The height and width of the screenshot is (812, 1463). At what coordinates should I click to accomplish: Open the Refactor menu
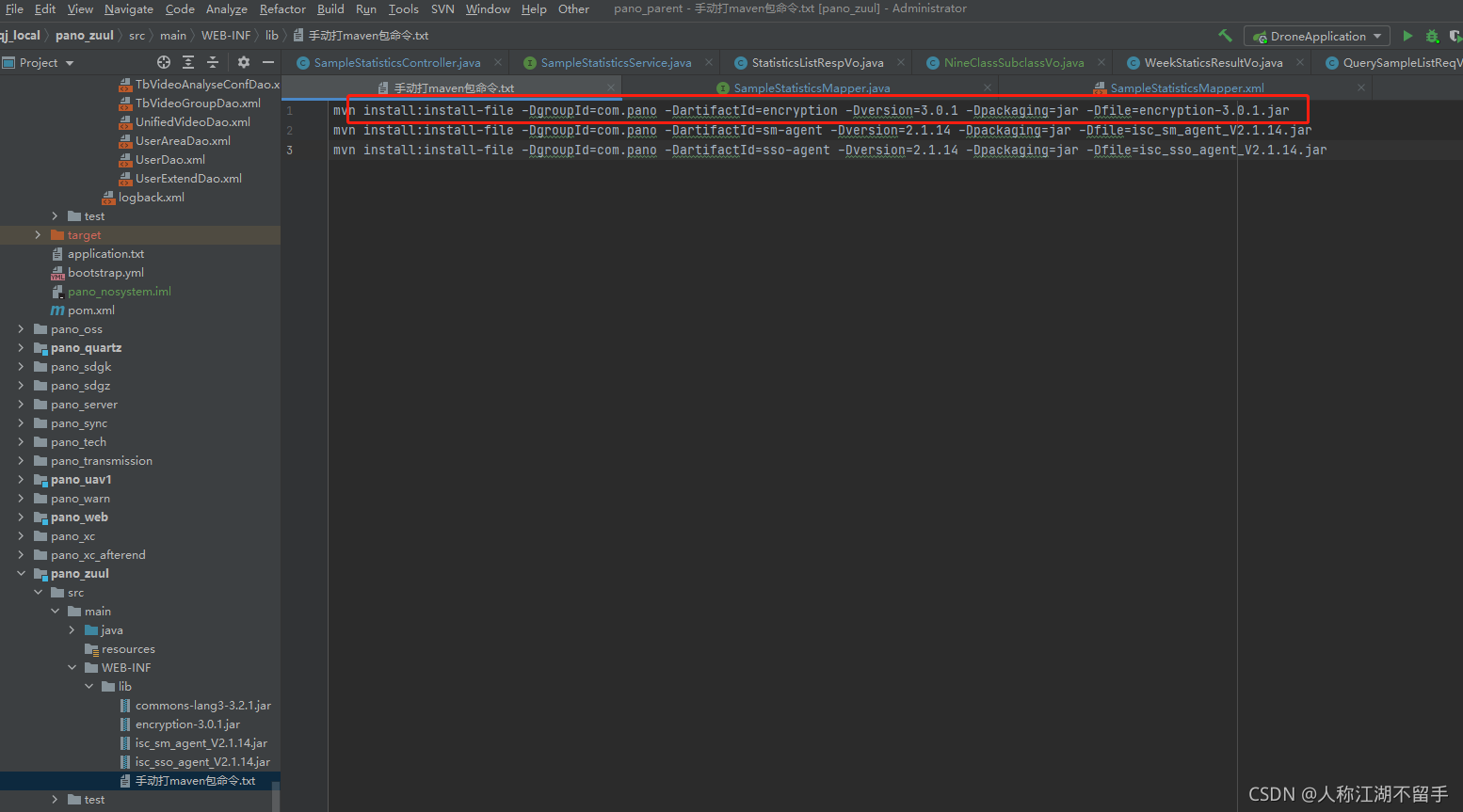click(282, 8)
